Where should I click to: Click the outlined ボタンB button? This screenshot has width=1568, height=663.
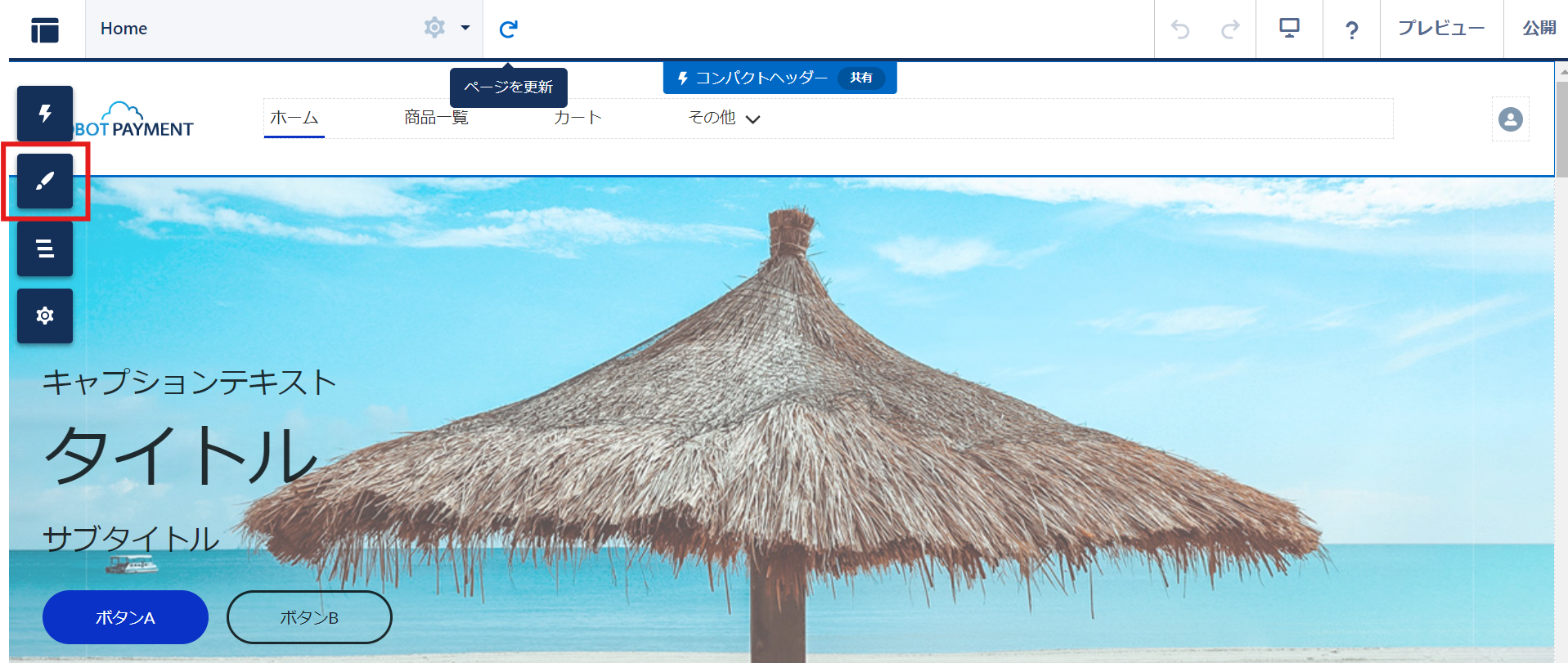coord(309,617)
